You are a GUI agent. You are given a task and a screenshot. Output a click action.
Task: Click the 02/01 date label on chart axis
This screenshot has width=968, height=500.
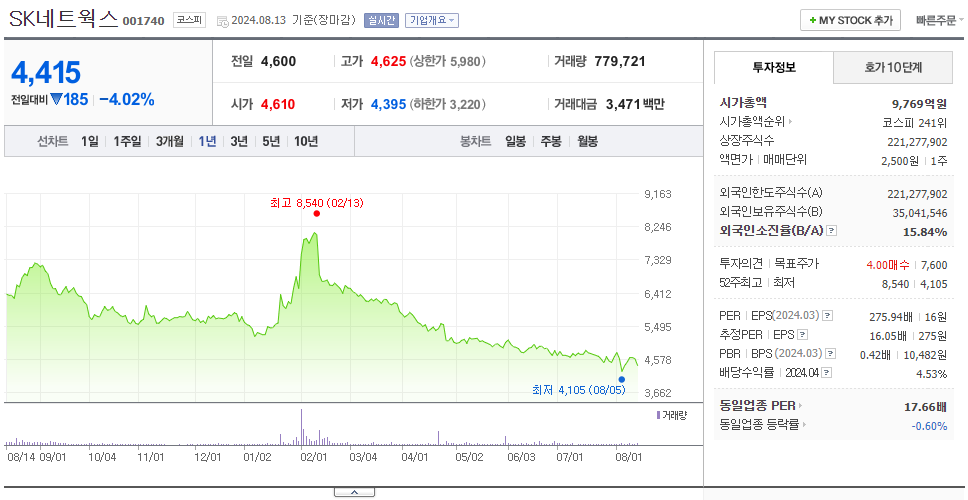click(x=314, y=457)
